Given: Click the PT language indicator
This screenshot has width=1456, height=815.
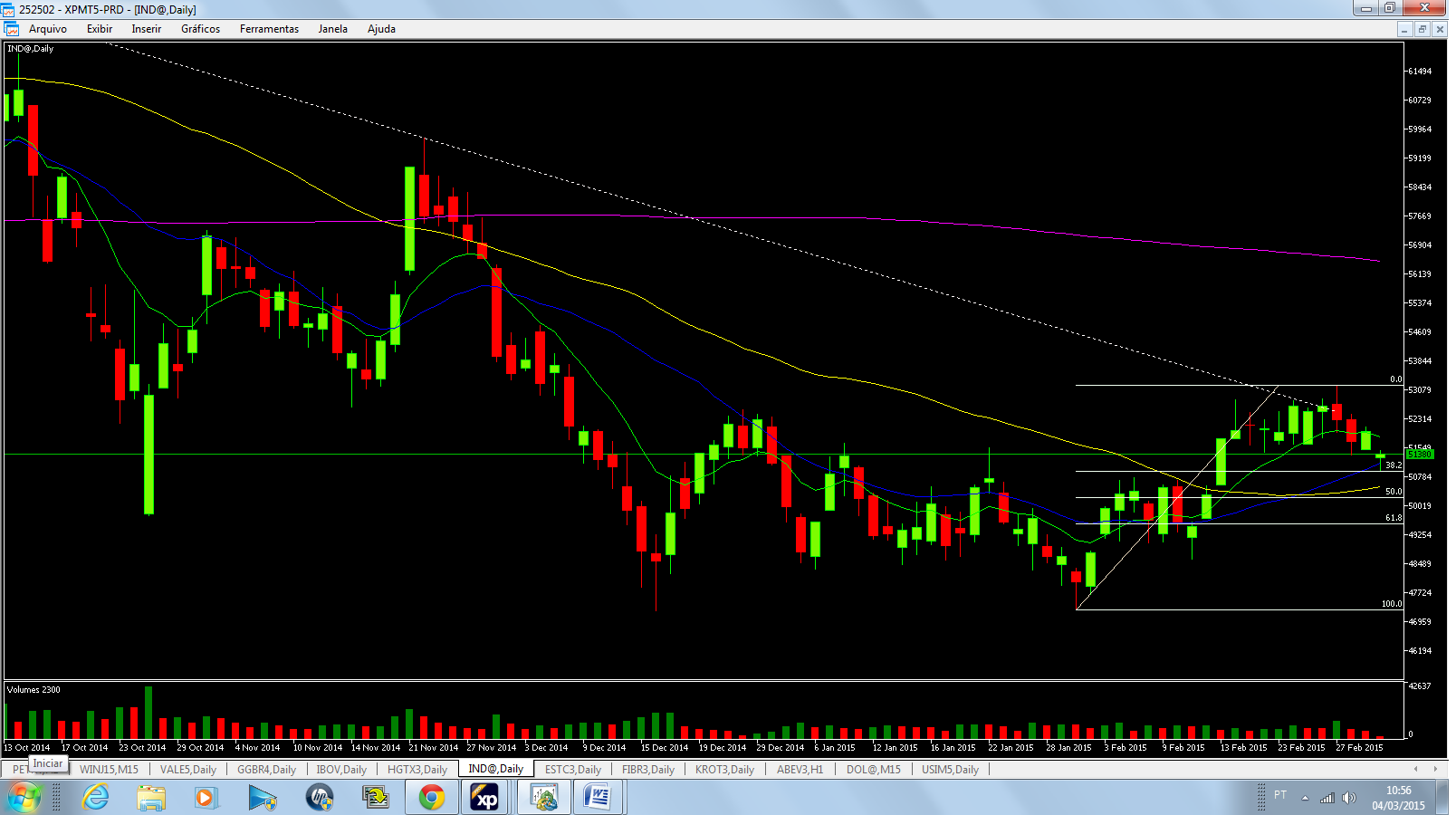Looking at the screenshot, I should [1280, 795].
